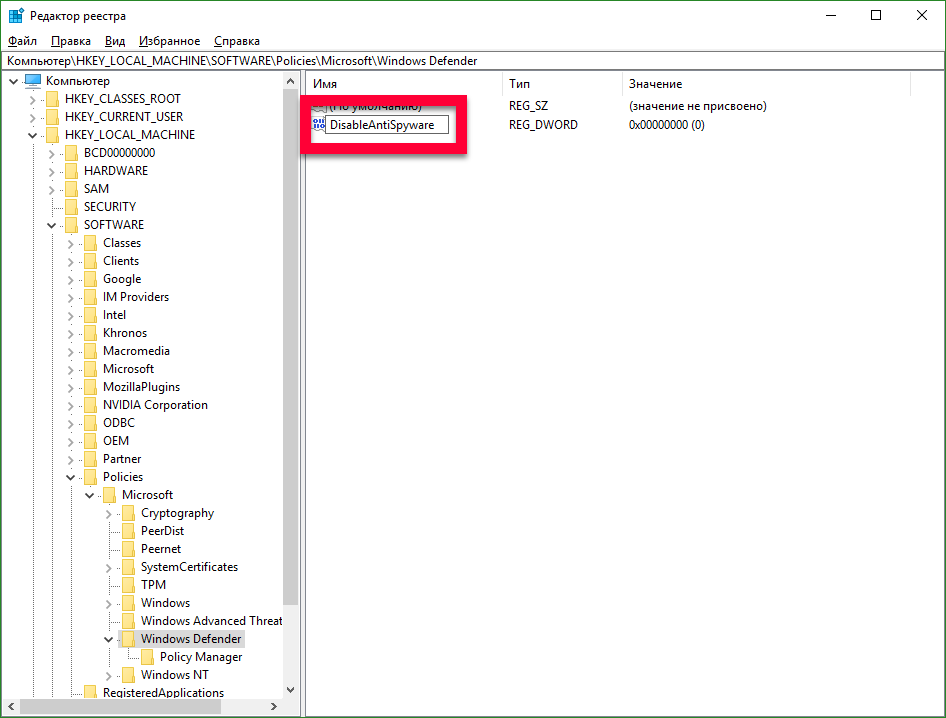
Task: Expand the Cryptography subkey
Action: tap(109, 513)
